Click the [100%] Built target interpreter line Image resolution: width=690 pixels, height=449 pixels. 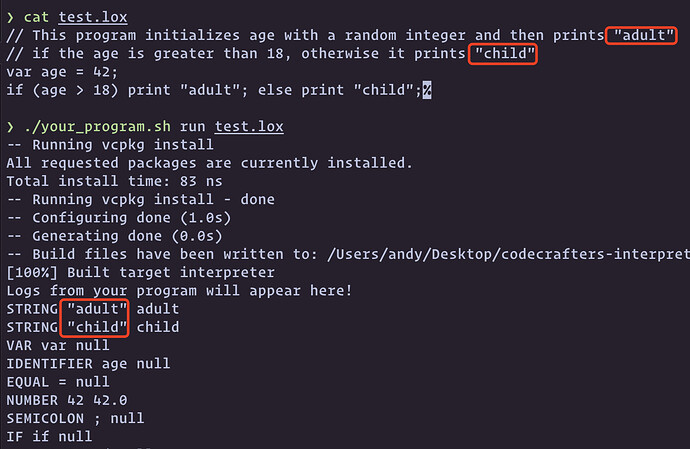click(140, 272)
